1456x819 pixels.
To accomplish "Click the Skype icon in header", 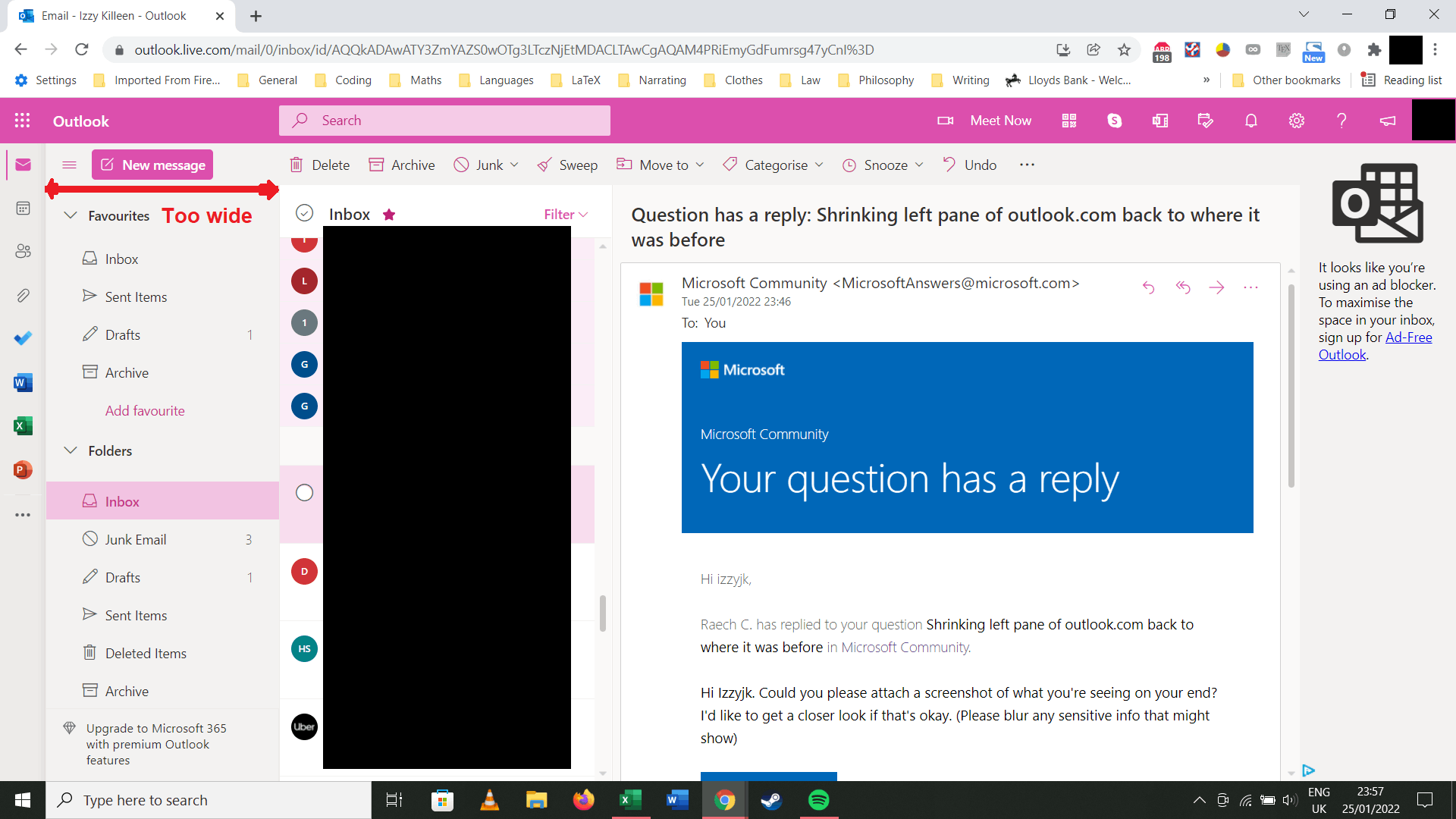I will [1114, 121].
